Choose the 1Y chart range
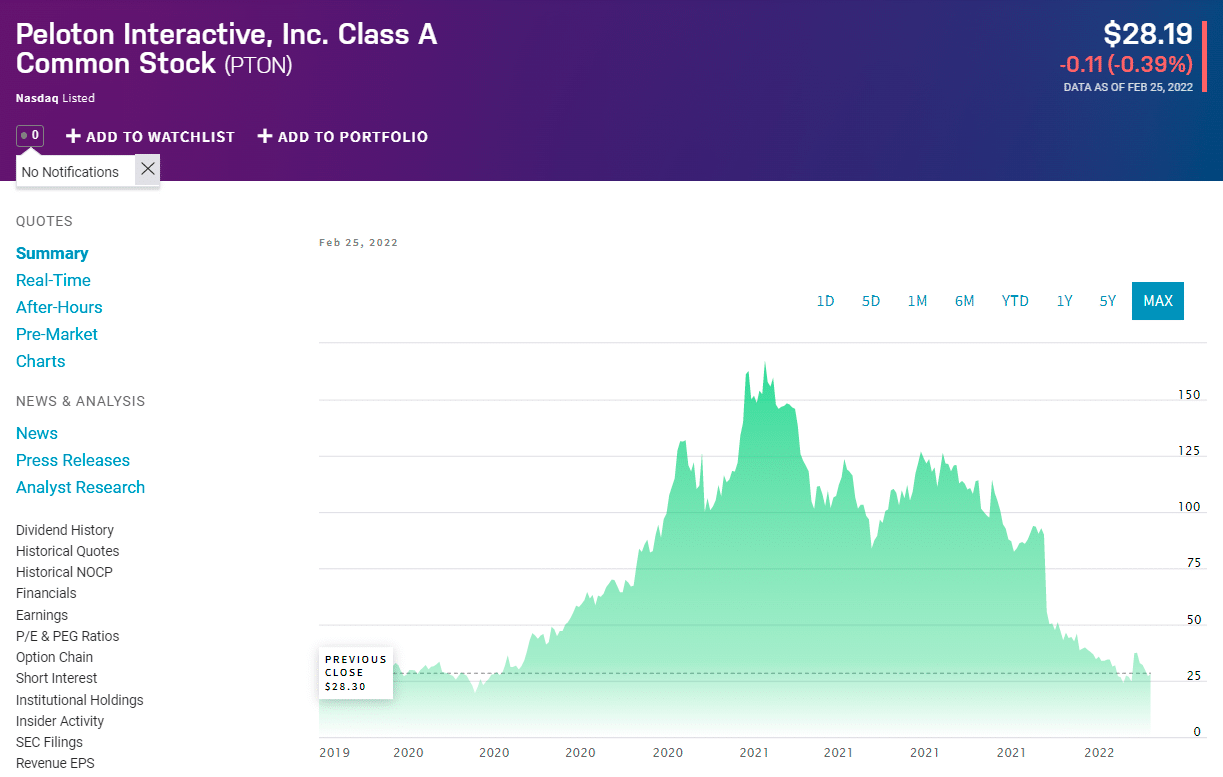 point(1064,301)
